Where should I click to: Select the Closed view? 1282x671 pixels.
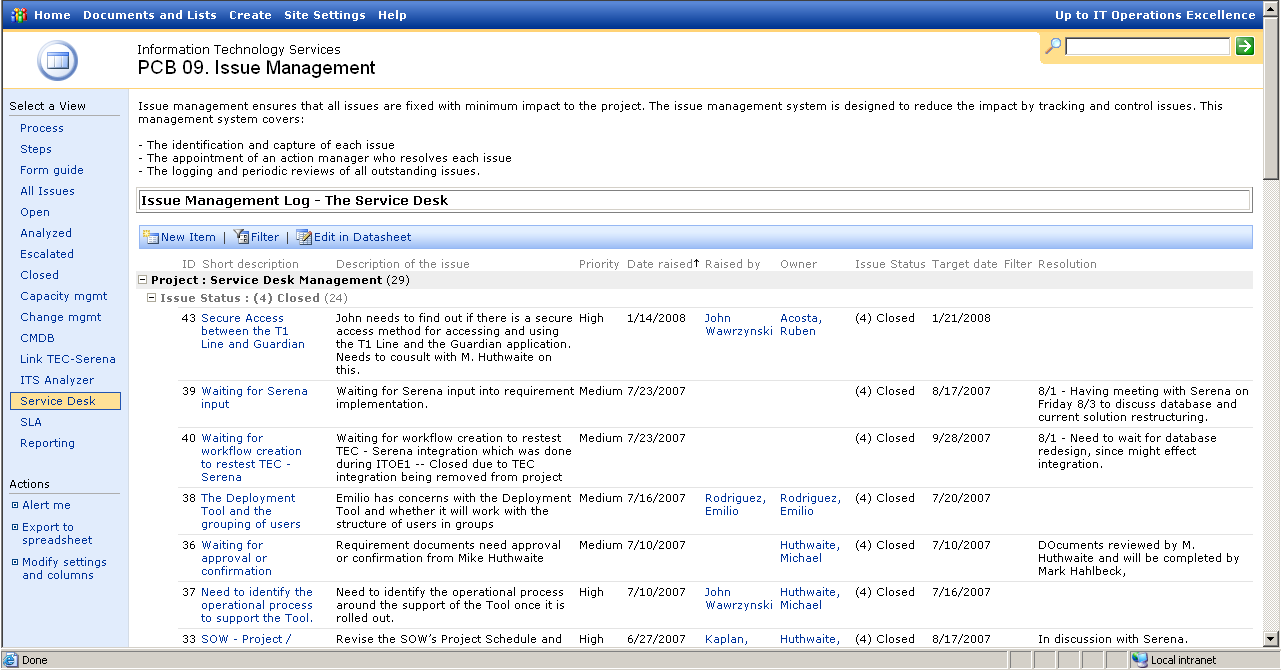pos(40,275)
